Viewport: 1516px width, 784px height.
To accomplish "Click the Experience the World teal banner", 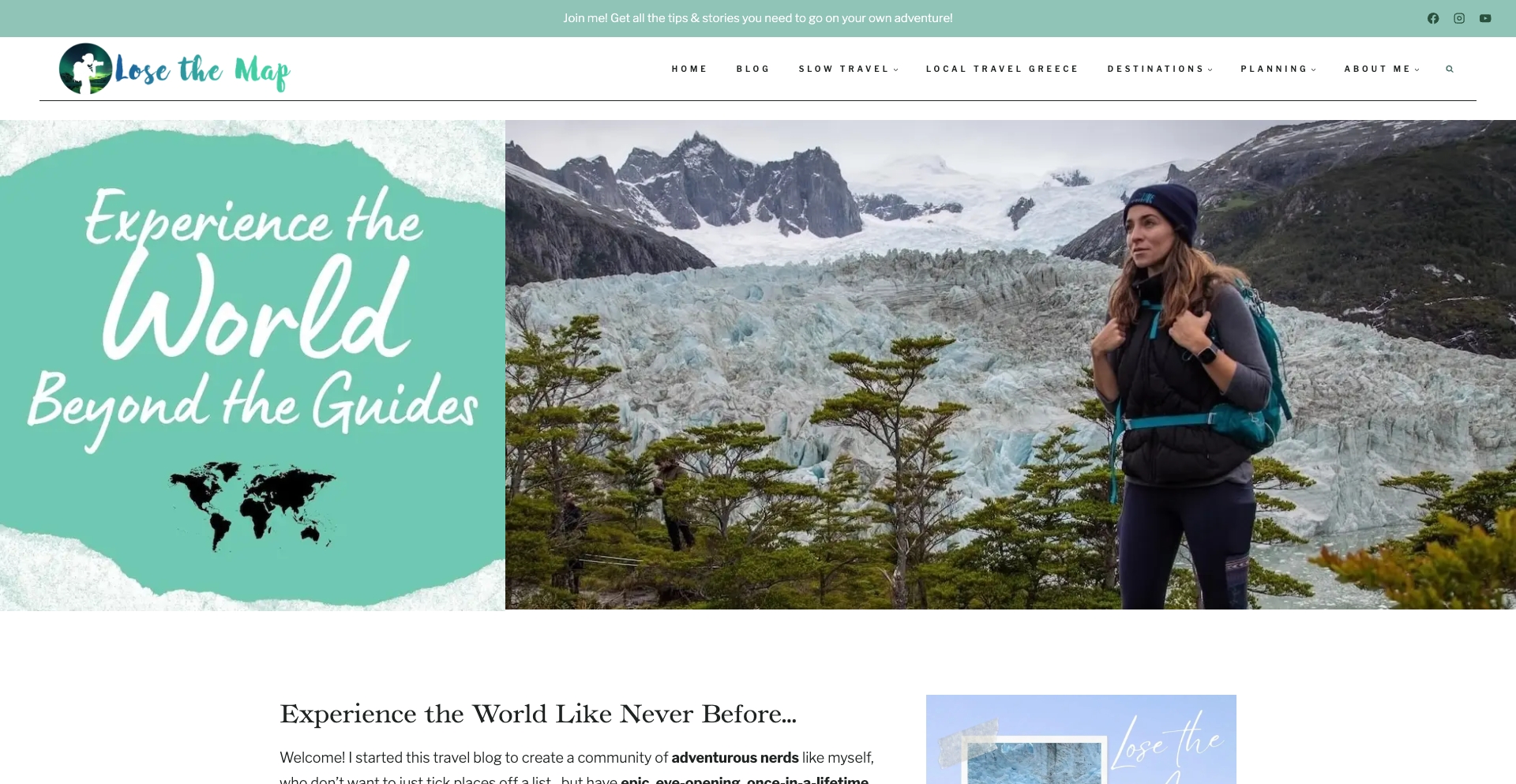I will [x=253, y=365].
